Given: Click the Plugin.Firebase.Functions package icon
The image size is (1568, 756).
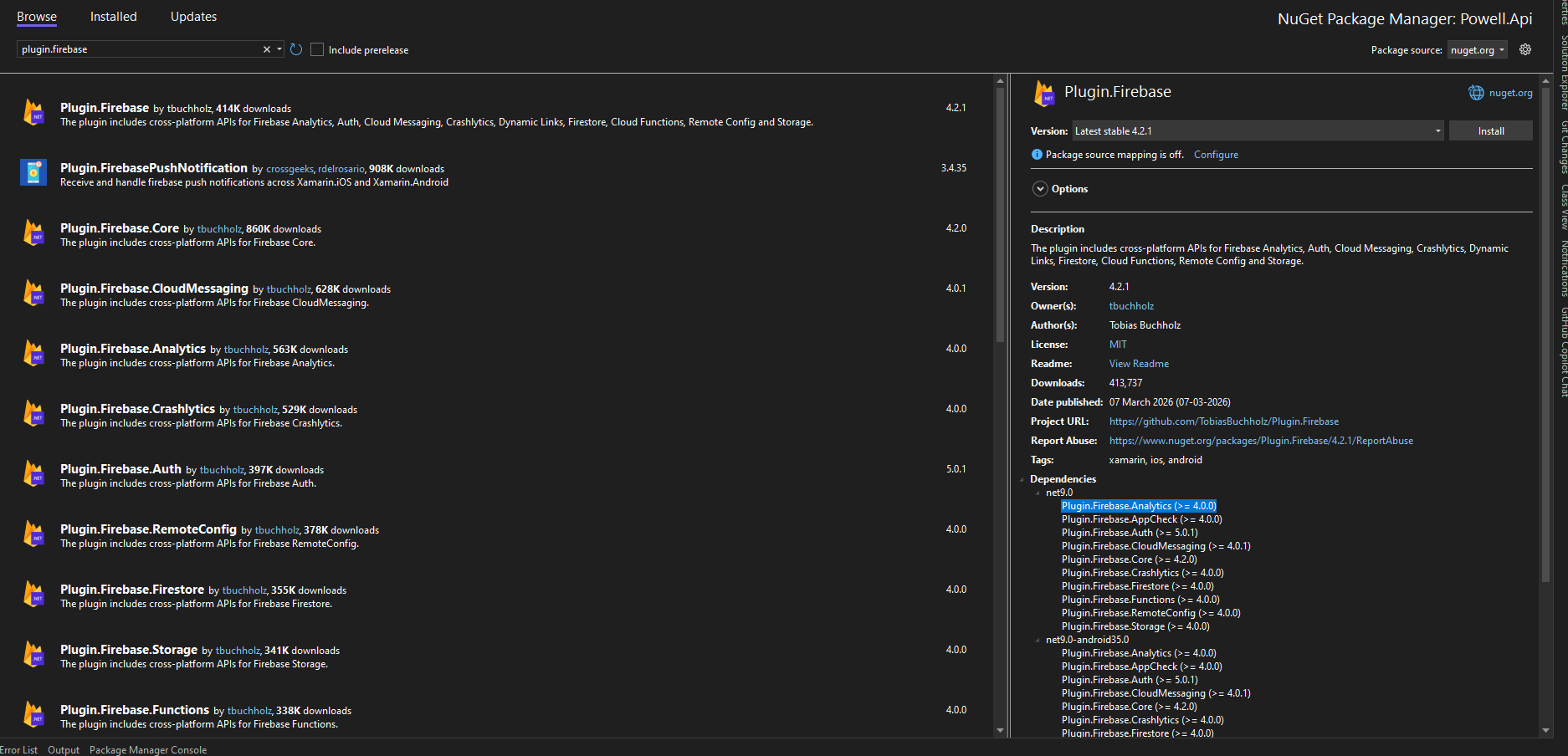Looking at the screenshot, I should [x=33, y=714].
